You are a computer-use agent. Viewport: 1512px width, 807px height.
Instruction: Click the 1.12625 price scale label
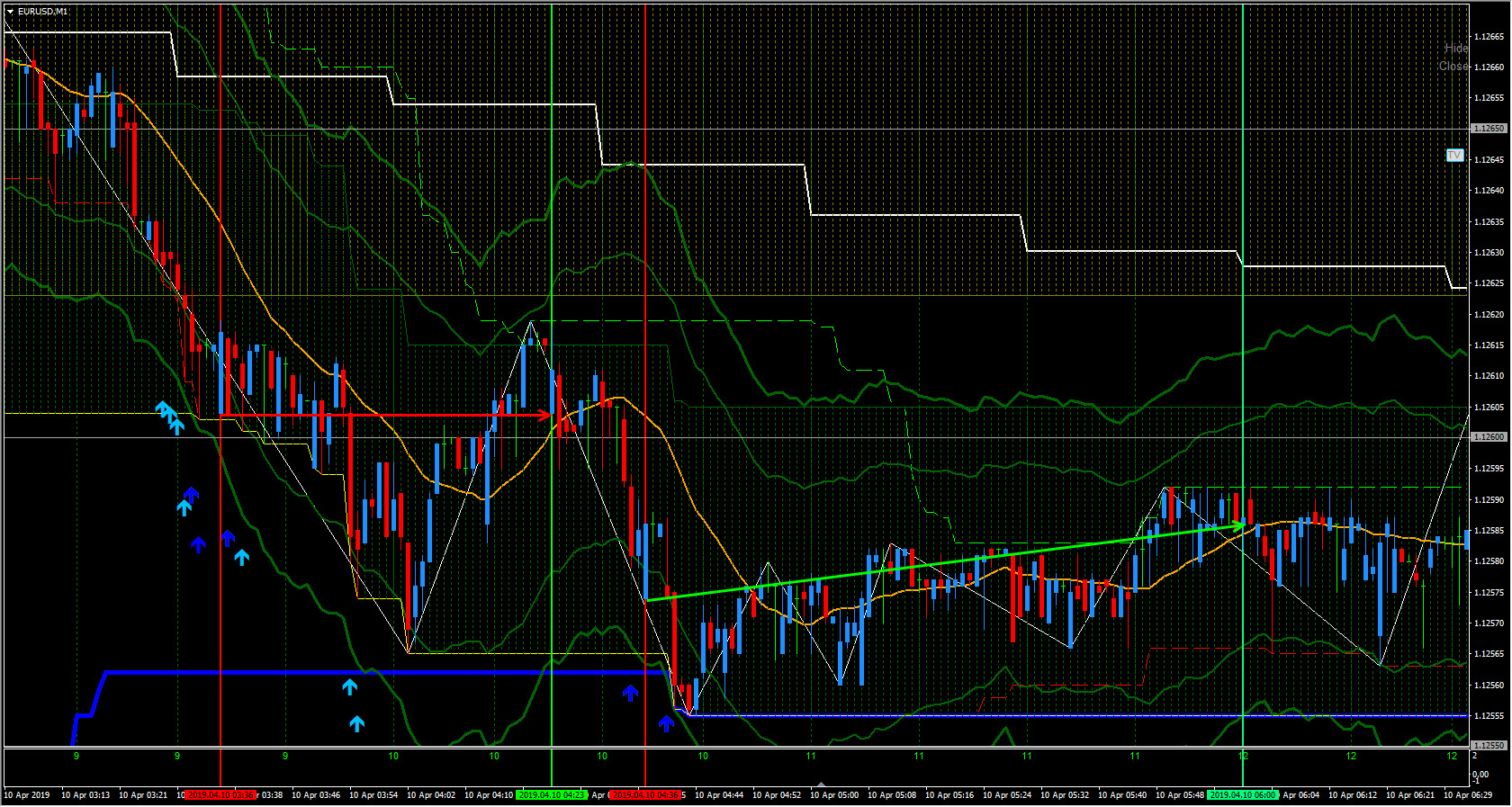[x=1489, y=283]
